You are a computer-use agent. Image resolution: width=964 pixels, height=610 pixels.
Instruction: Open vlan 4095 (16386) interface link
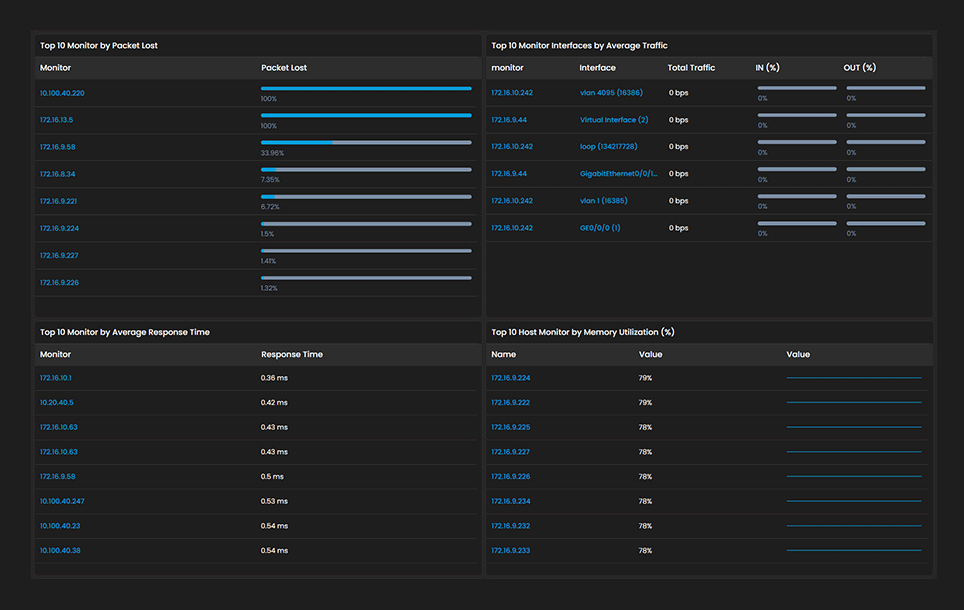point(611,92)
